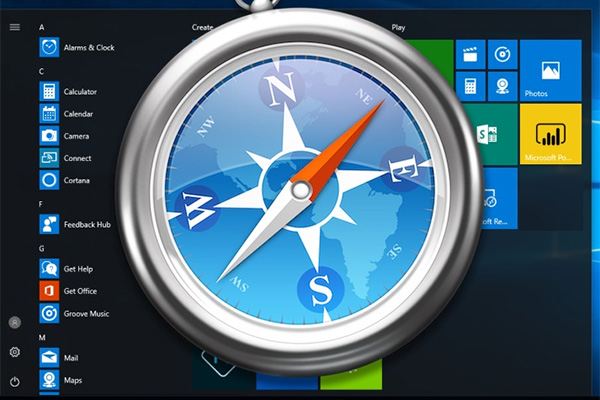Image resolution: width=600 pixels, height=400 pixels.
Task: Launch Calculator from the app list
Action: (68, 91)
